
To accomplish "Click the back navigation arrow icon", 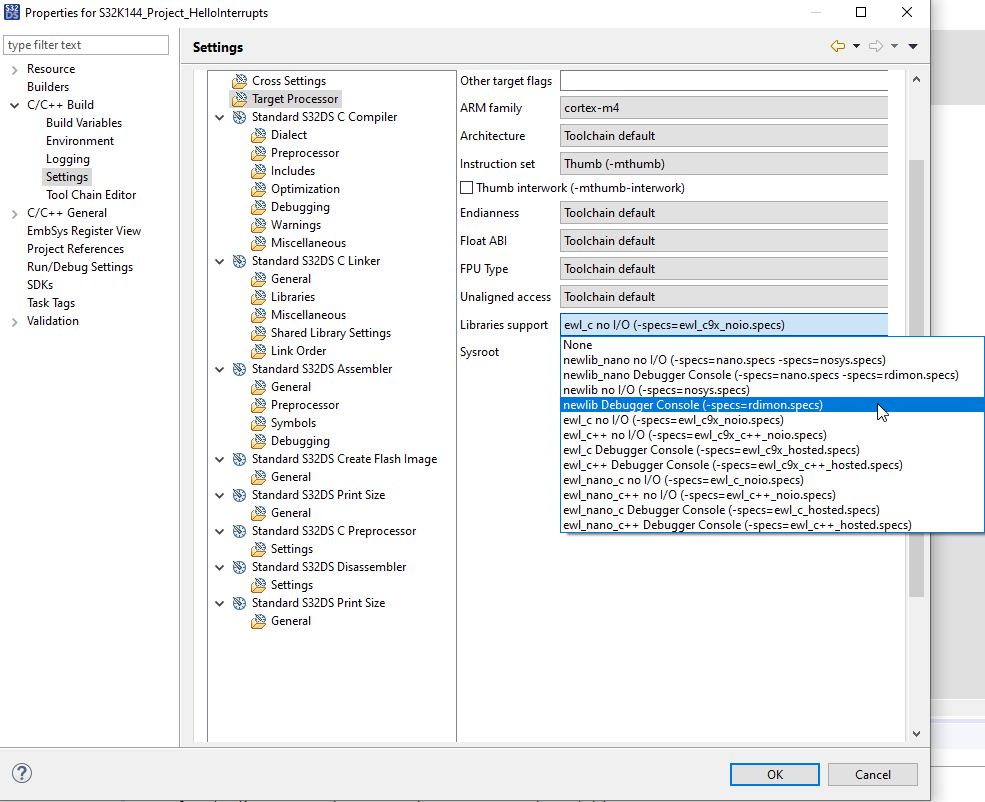I will pos(838,46).
